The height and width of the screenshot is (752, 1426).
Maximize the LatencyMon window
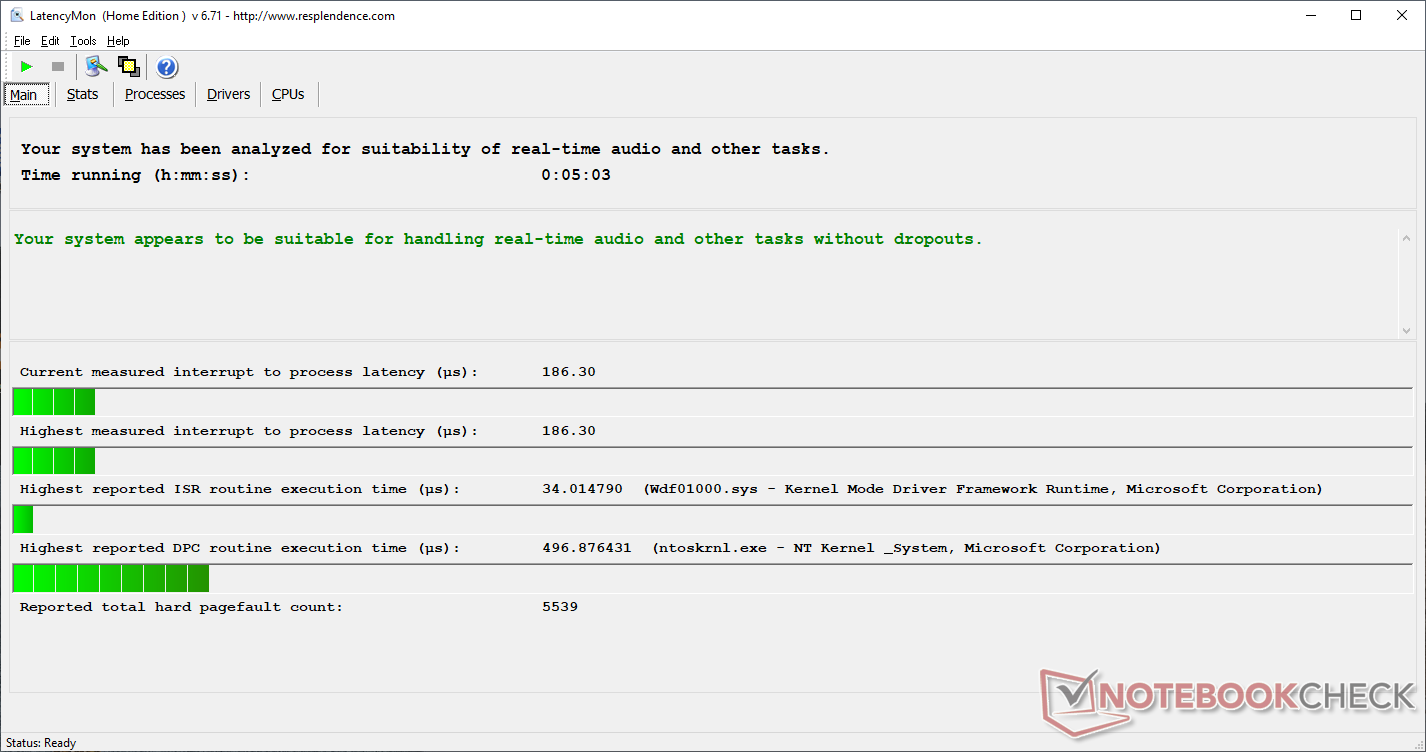click(1356, 15)
